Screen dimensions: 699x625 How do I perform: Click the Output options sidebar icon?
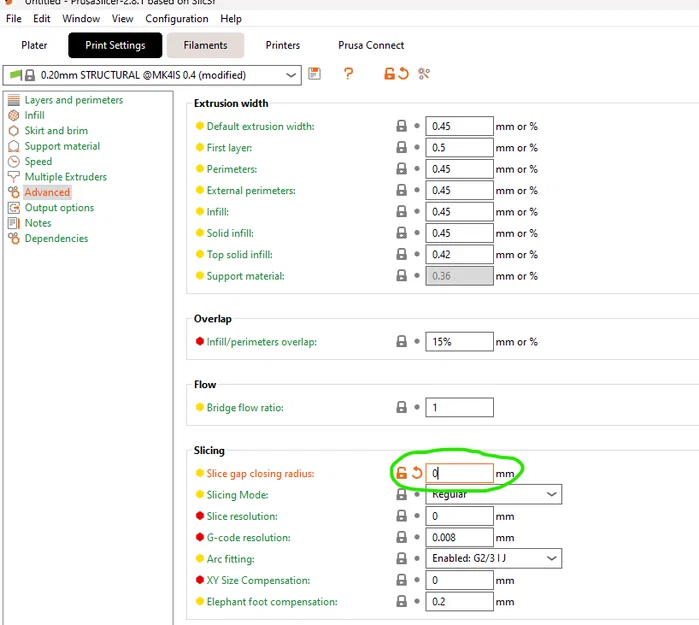(x=14, y=208)
